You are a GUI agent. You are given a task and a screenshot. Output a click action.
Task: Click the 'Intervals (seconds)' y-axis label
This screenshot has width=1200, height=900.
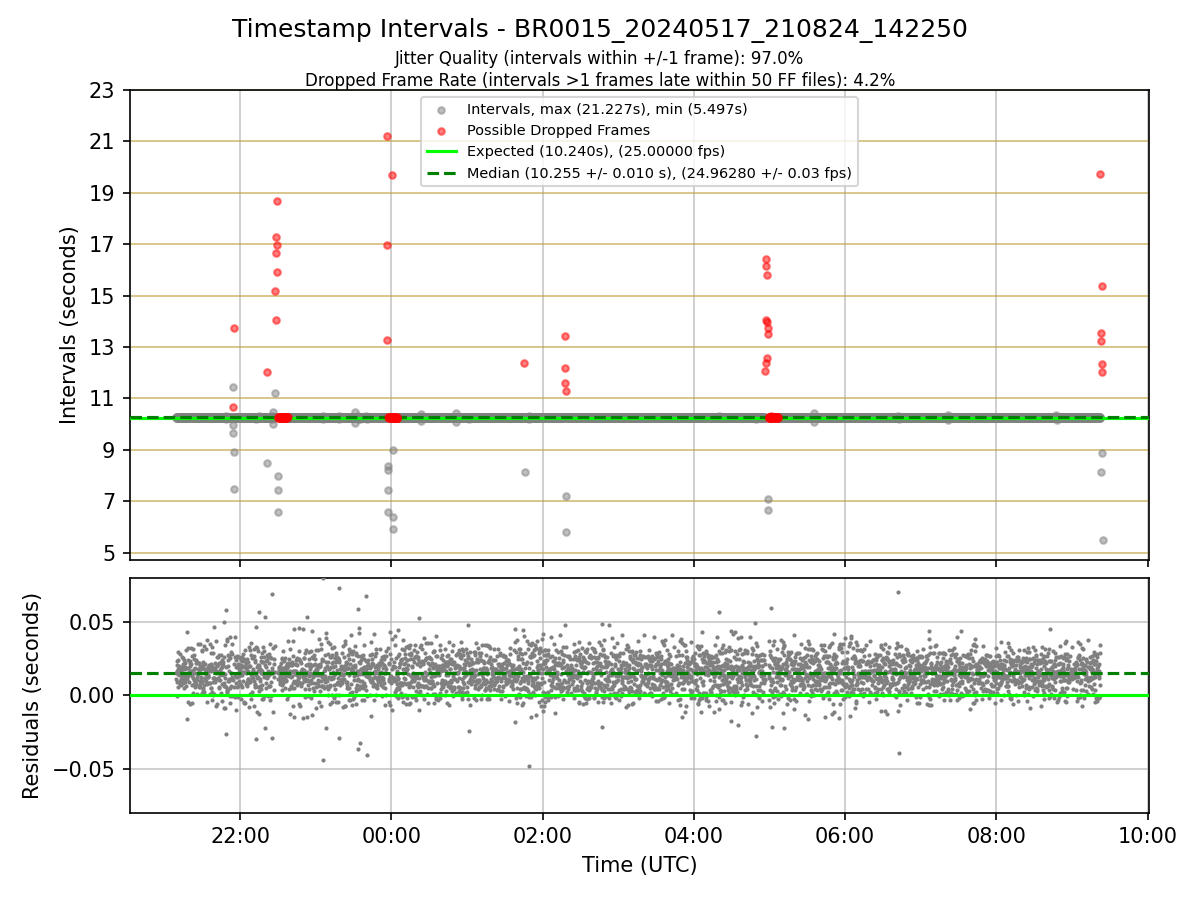(x=68, y=325)
